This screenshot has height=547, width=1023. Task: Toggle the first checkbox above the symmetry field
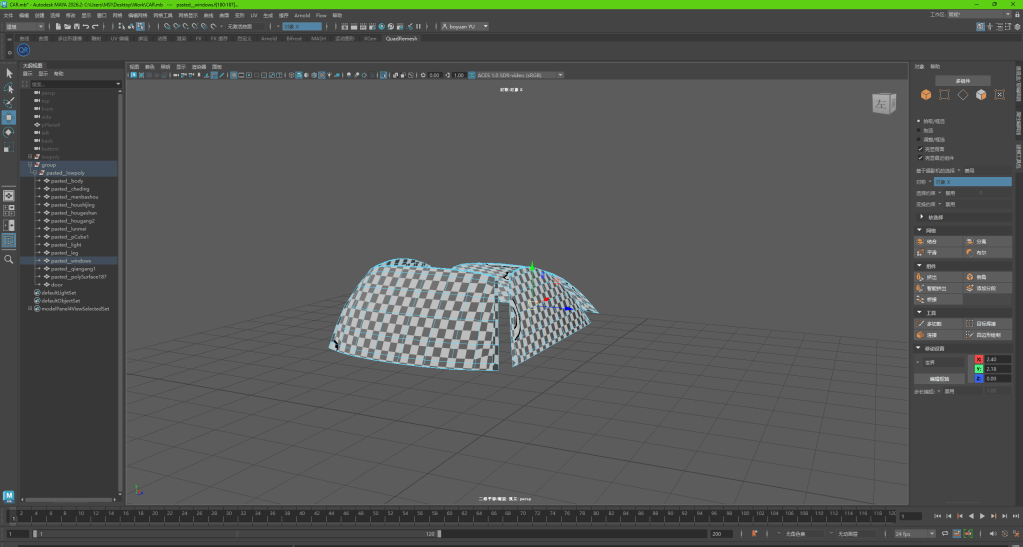pos(920,149)
